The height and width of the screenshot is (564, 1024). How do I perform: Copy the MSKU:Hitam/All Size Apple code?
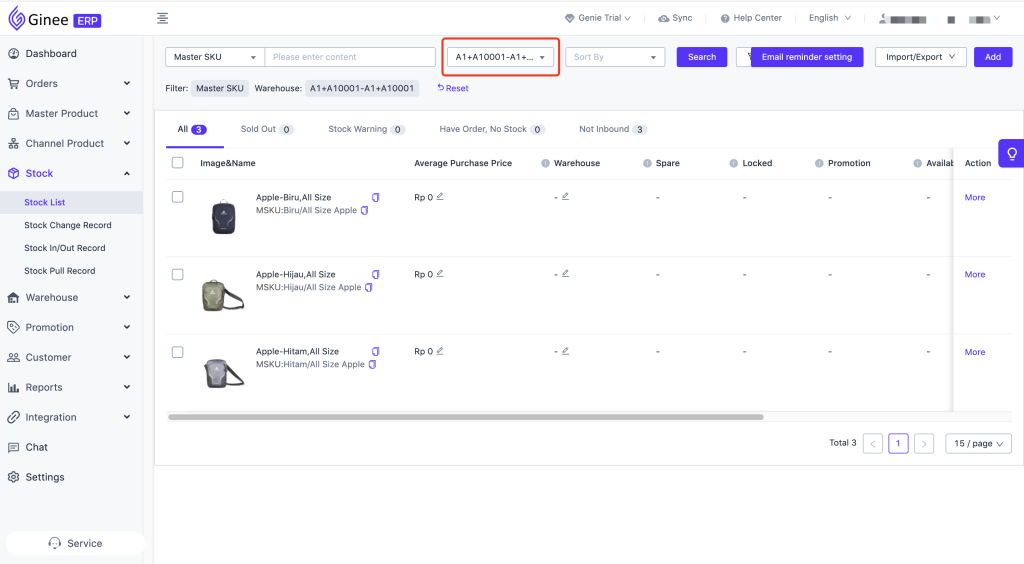[372, 364]
